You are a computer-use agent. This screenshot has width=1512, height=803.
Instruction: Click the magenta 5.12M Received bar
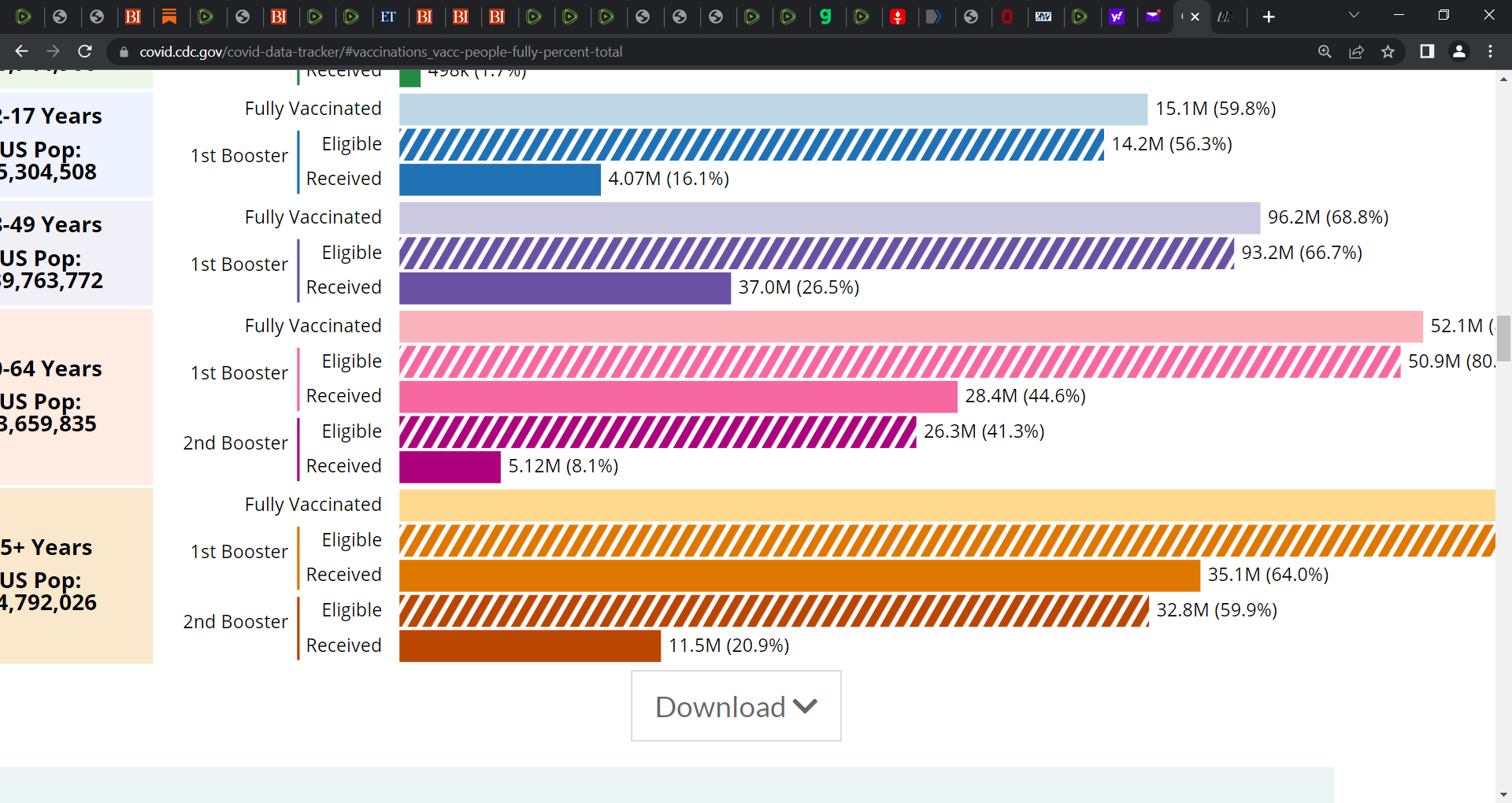(450, 467)
